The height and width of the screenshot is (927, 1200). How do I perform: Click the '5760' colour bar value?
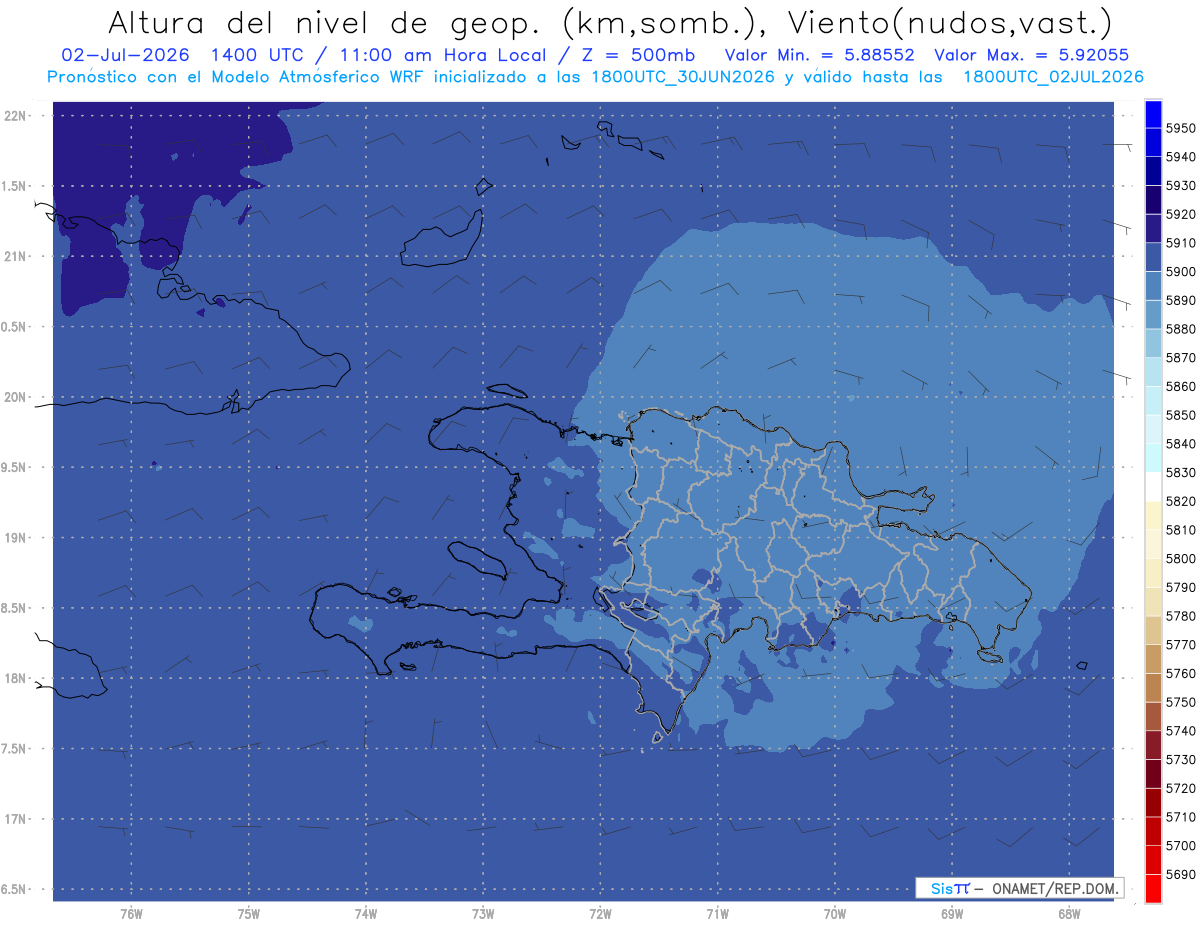[x=1181, y=673]
